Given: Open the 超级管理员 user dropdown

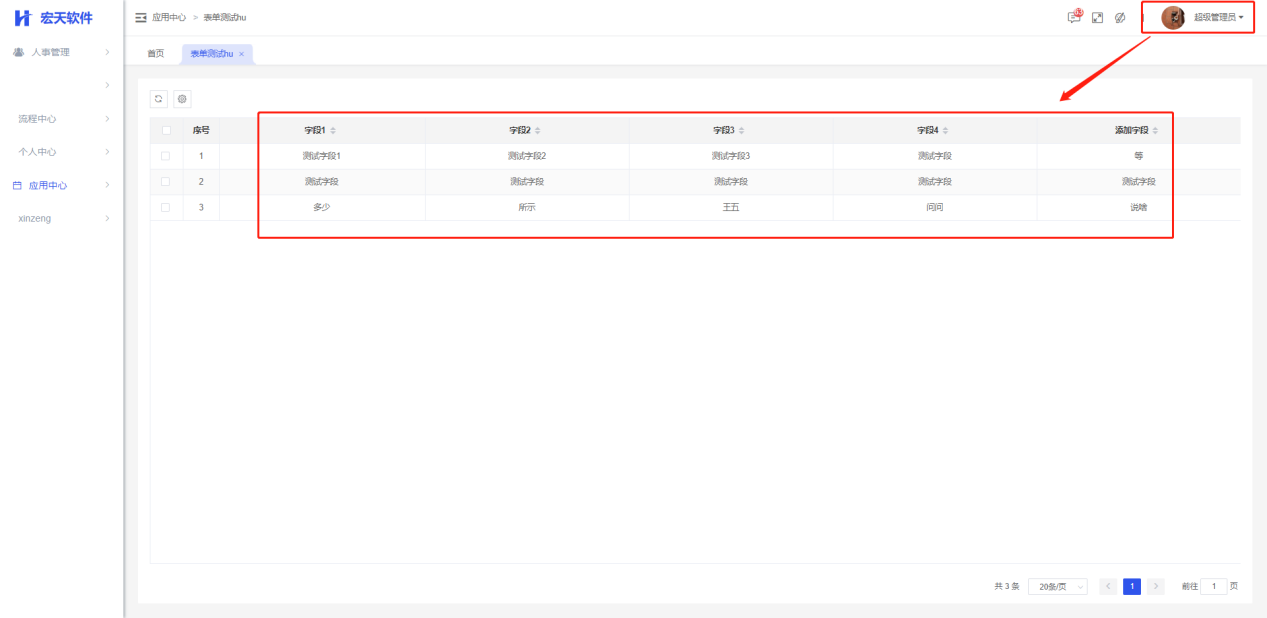Looking at the screenshot, I should [1218, 18].
